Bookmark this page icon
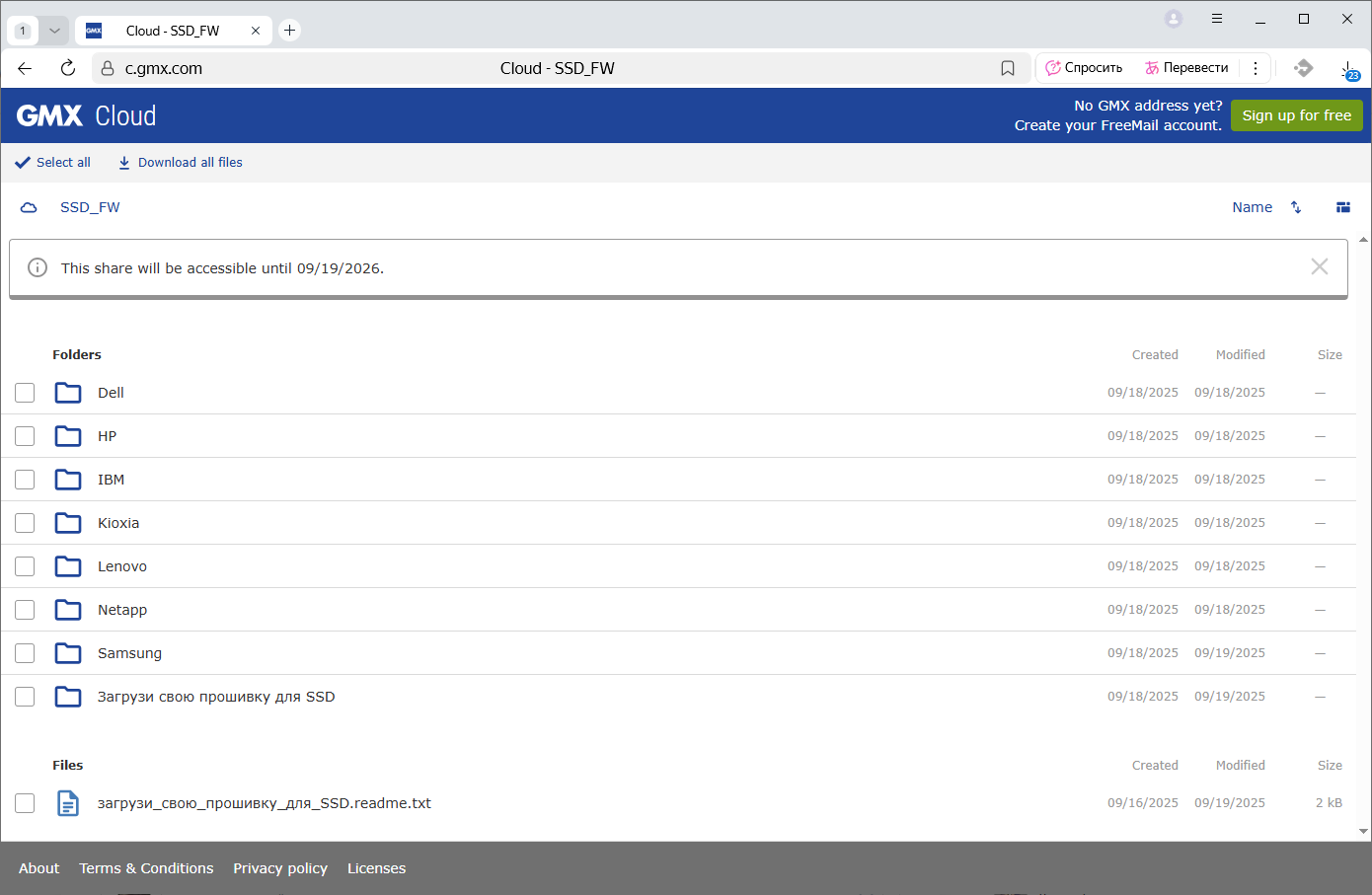 coord(1008,68)
